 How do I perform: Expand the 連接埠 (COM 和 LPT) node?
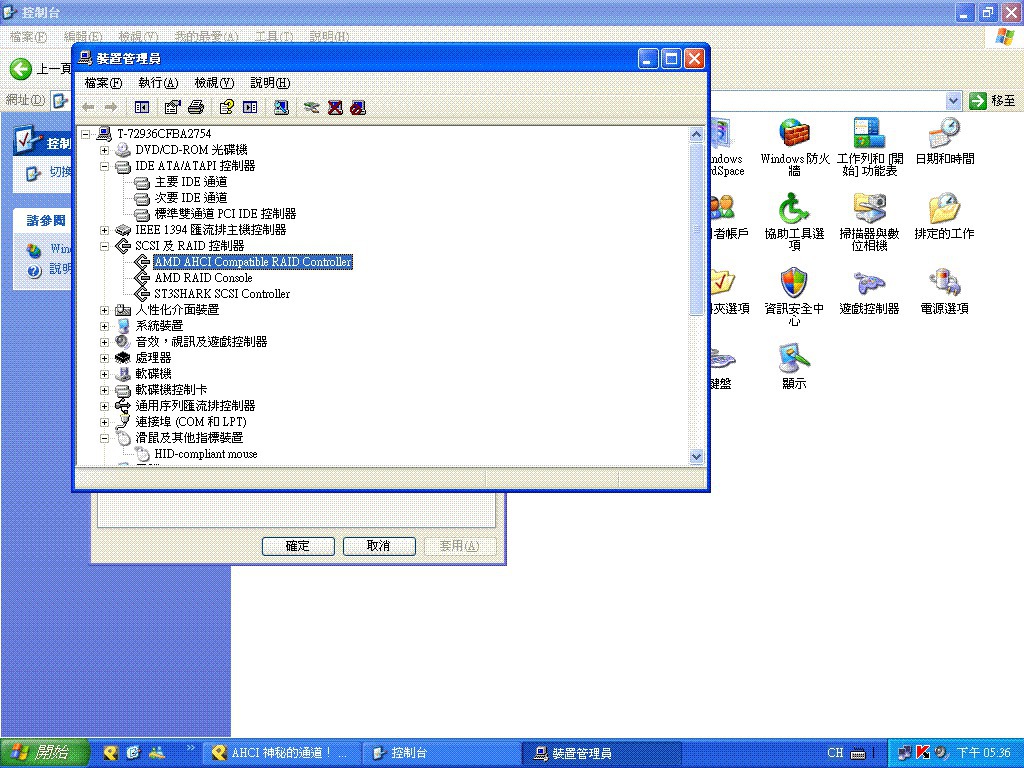pos(104,422)
